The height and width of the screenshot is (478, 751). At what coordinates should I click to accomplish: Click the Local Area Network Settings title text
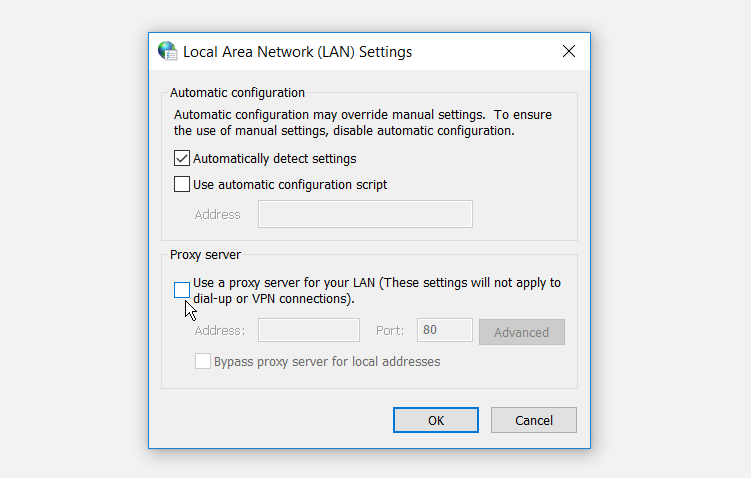pyautogui.click(x=297, y=51)
